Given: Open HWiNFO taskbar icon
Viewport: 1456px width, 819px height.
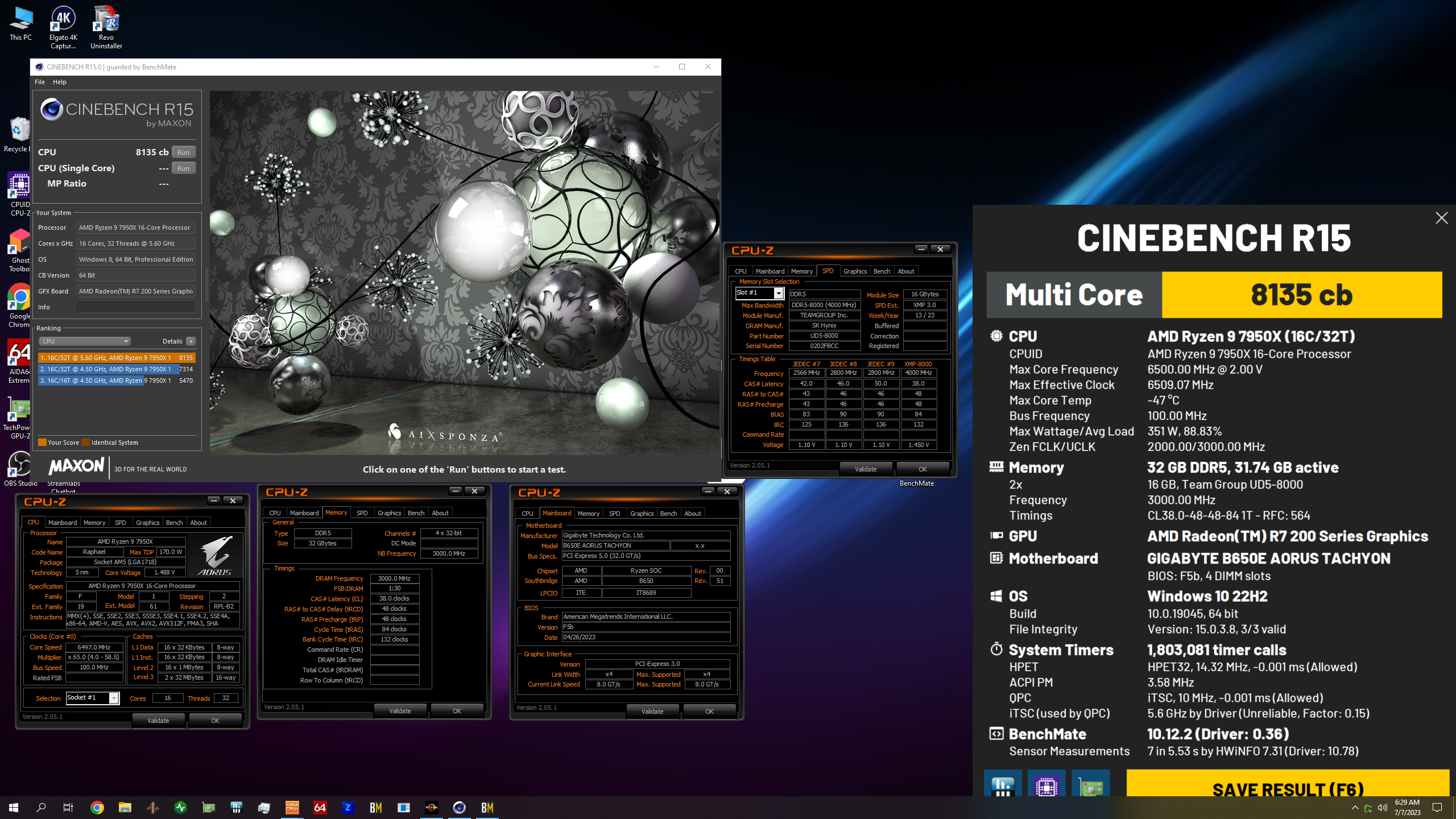Looking at the screenshot, I should click(237, 808).
